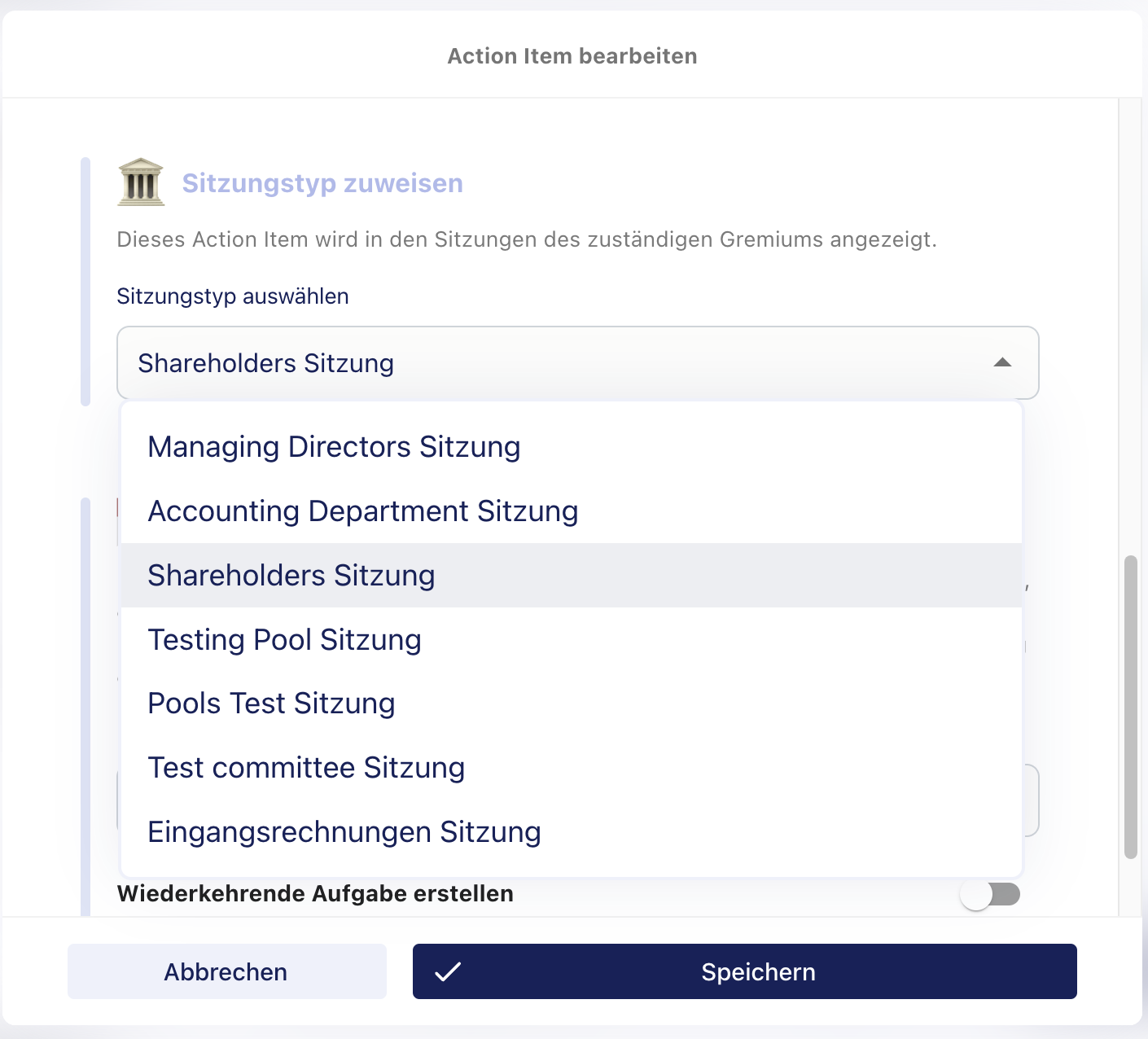Image resolution: width=1148 pixels, height=1039 pixels.
Task: Click the Sitzungstyp auswählen label
Action: coord(233,296)
